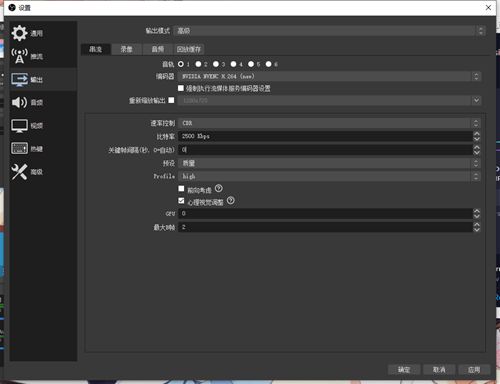Screen dimensions: 500x384
Task: Increase keyframe interval with the up arrow
Action: pyautogui.click(x=477, y=147)
